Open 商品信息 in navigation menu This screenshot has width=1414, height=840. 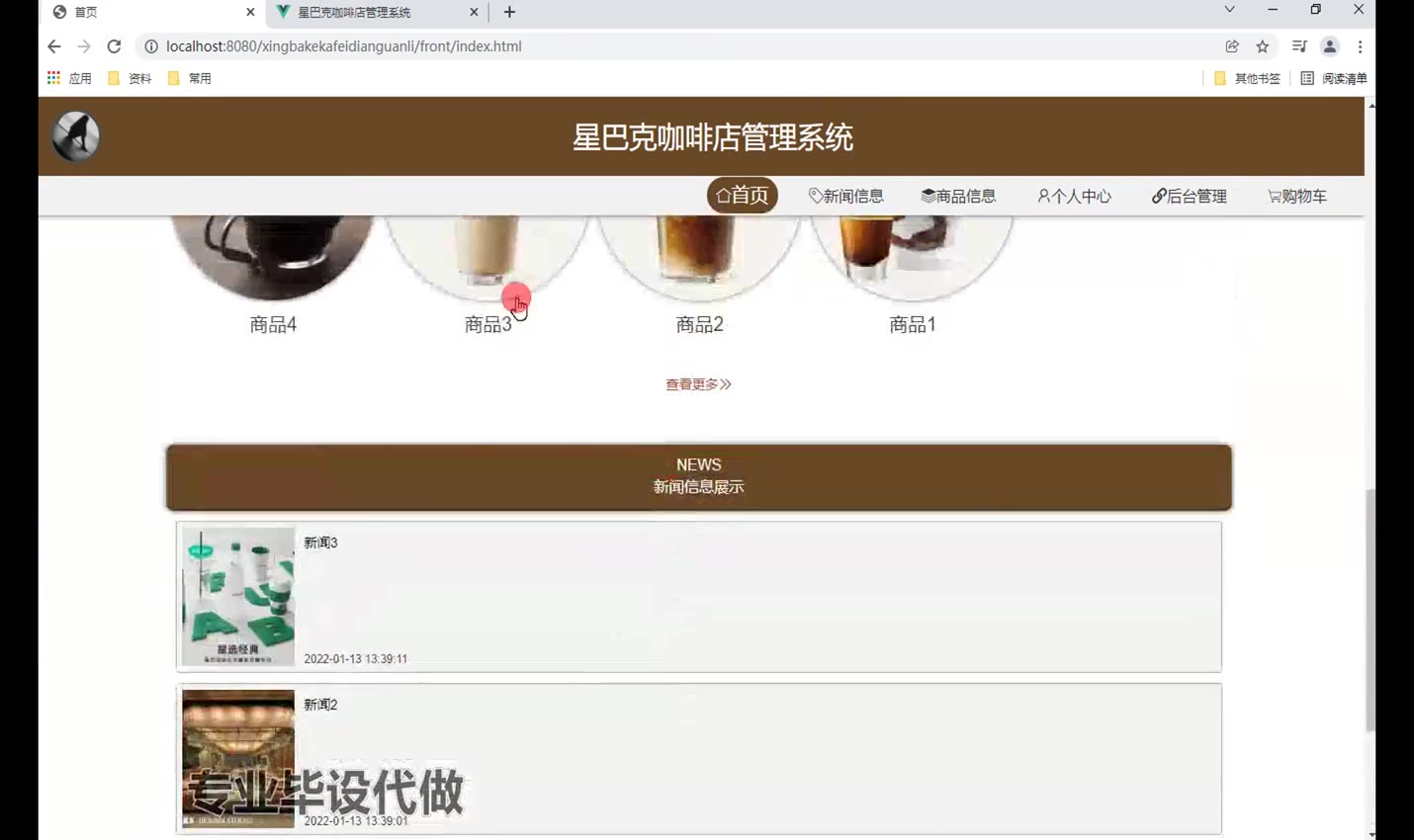point(958,196)
